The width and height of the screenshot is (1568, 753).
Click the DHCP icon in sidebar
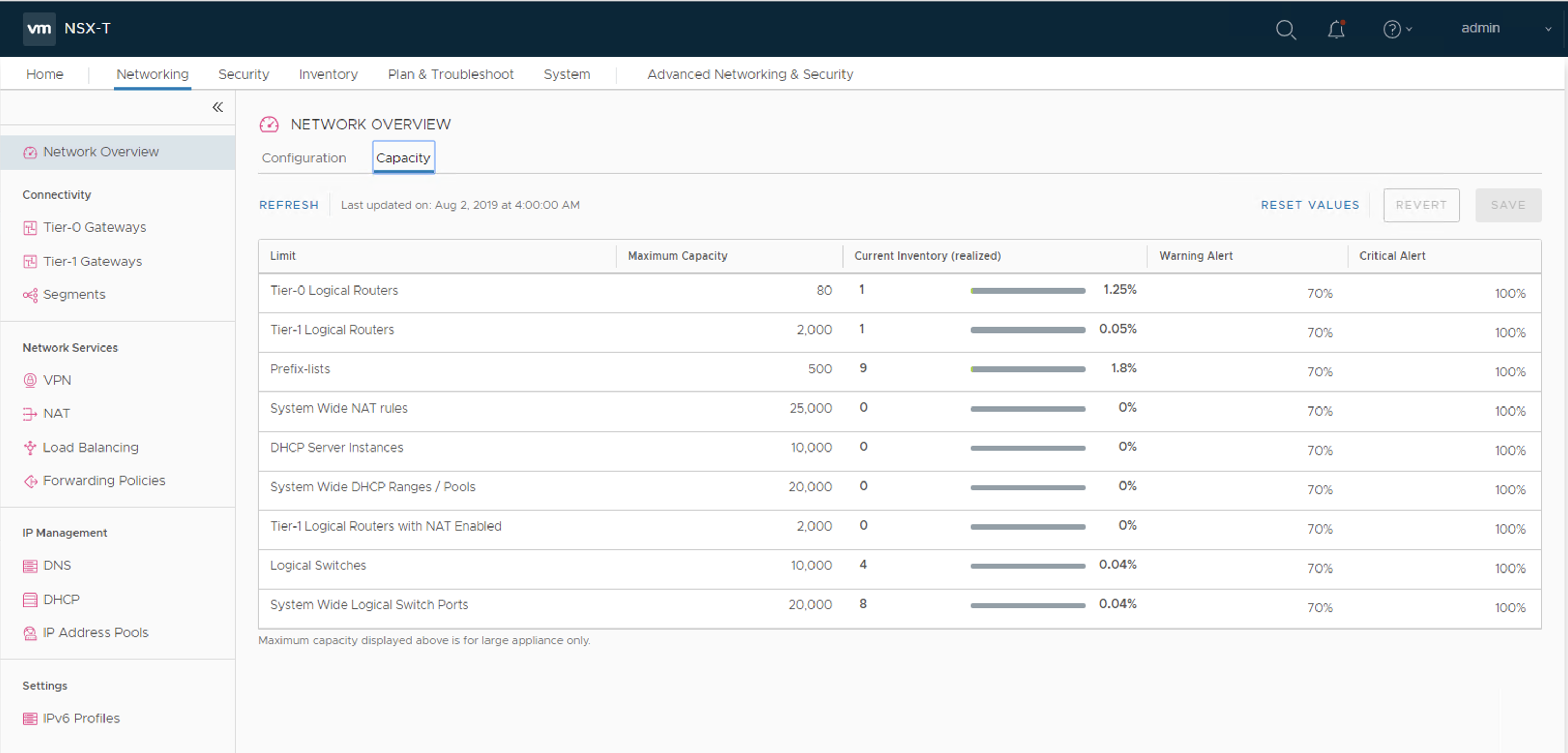coord(30,600)
